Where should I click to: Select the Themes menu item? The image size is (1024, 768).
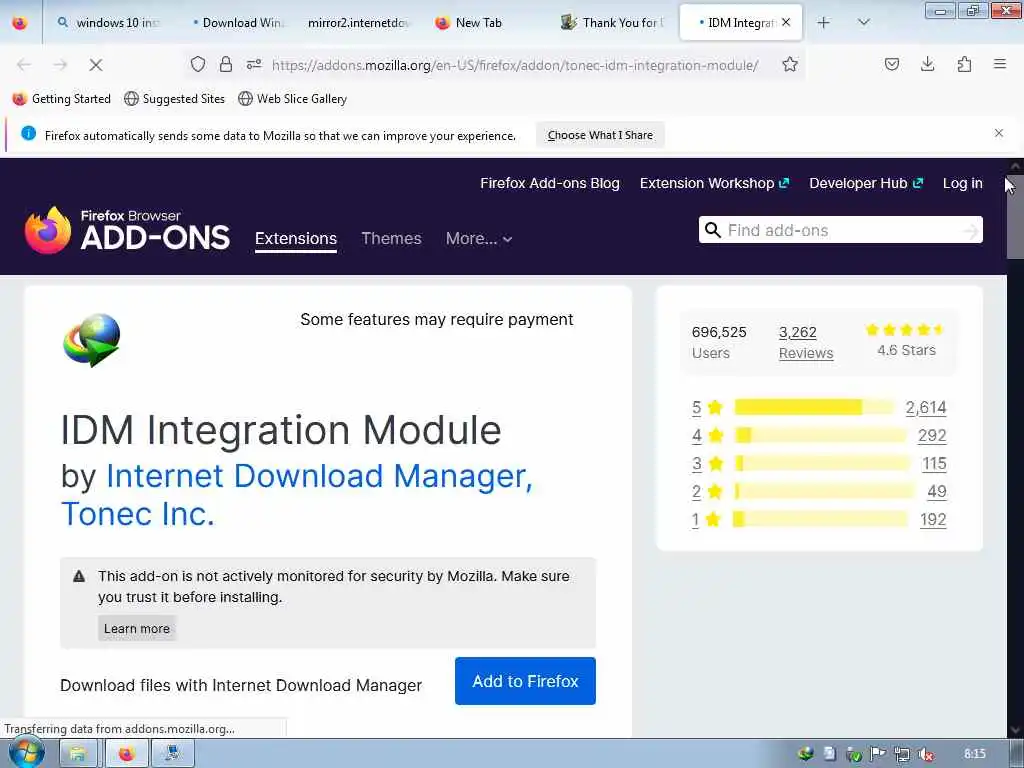tap(391, 238)
